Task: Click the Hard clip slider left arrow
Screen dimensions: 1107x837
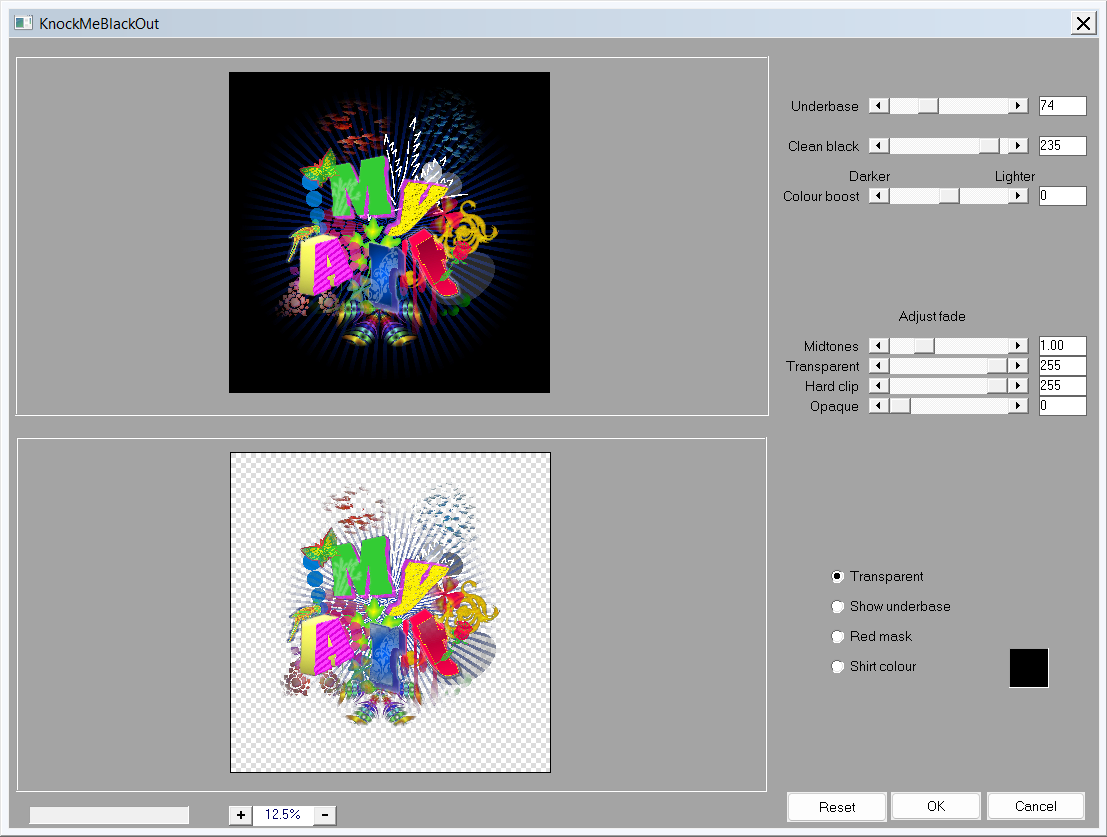Action: pos(878,385)
